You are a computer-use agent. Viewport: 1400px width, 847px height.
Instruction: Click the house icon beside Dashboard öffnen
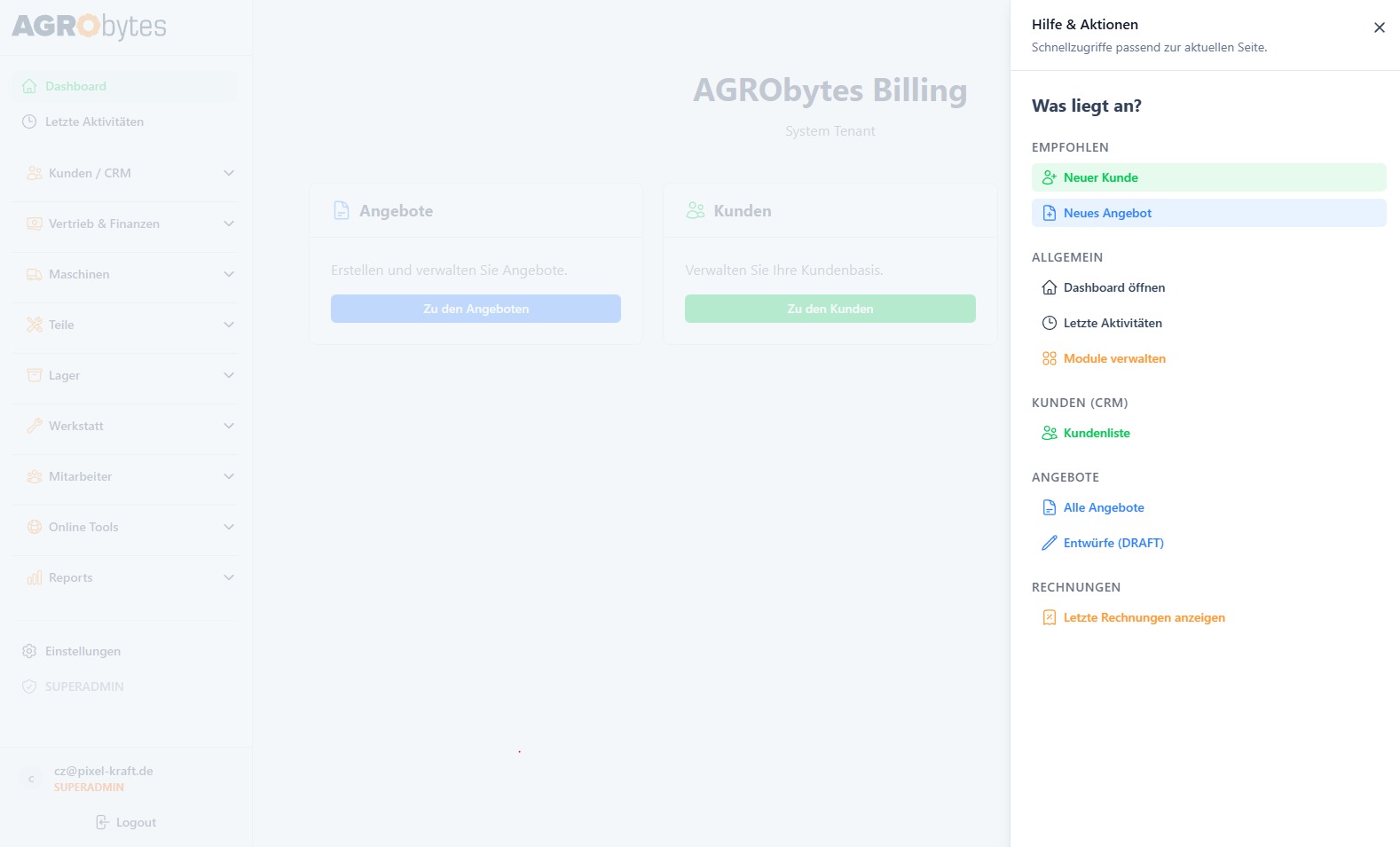pyautogui.click(x=1050, y=287)
